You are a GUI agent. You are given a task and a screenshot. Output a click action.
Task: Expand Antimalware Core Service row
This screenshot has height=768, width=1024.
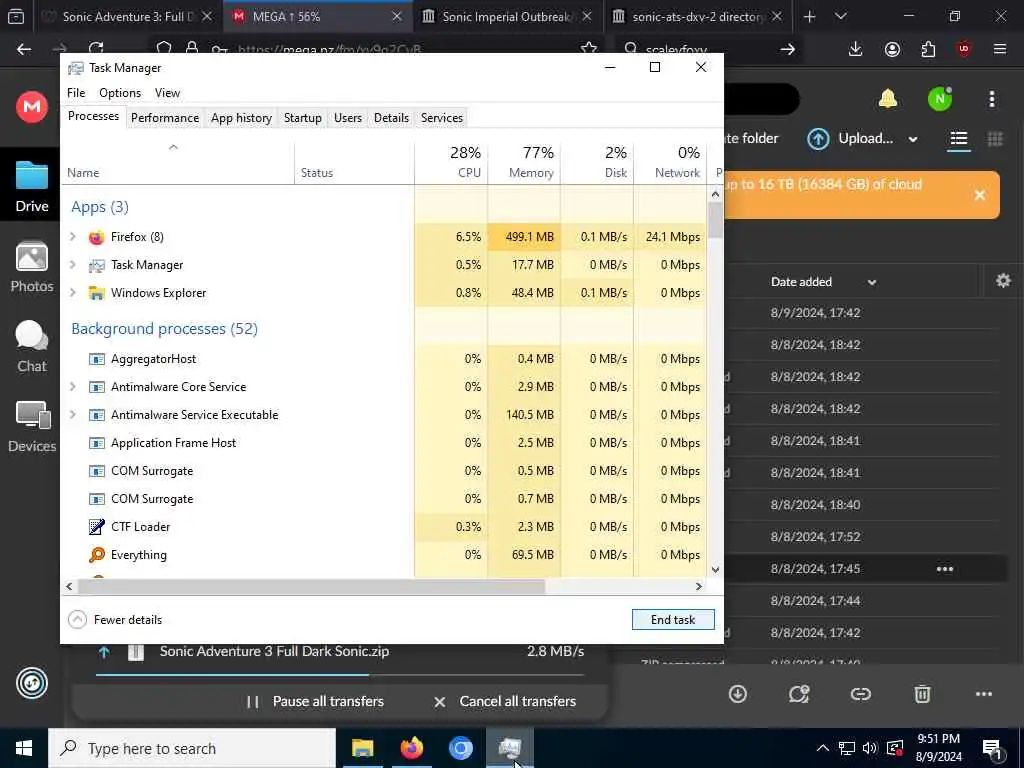coord(72,387)
